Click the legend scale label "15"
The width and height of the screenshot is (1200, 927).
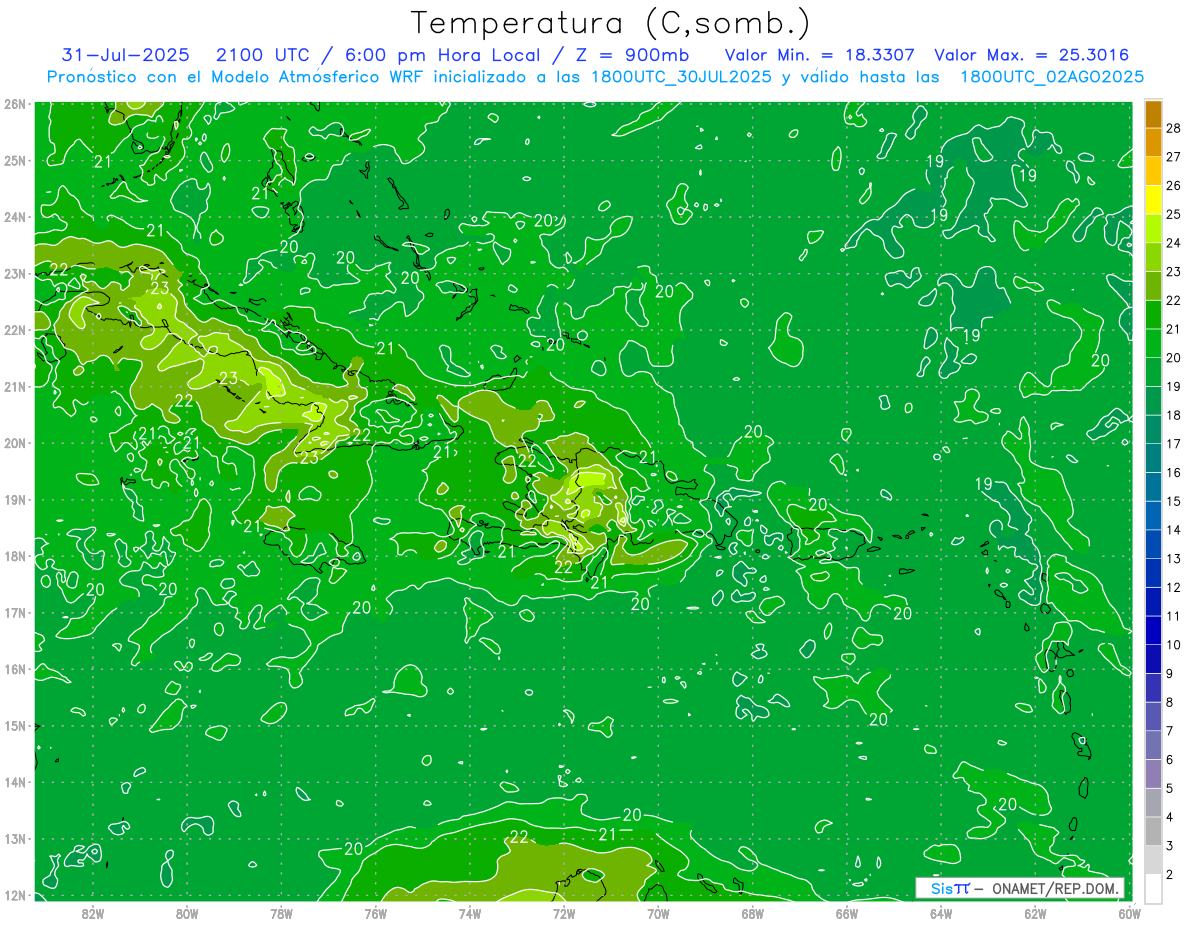click(x=1174, y=502)
